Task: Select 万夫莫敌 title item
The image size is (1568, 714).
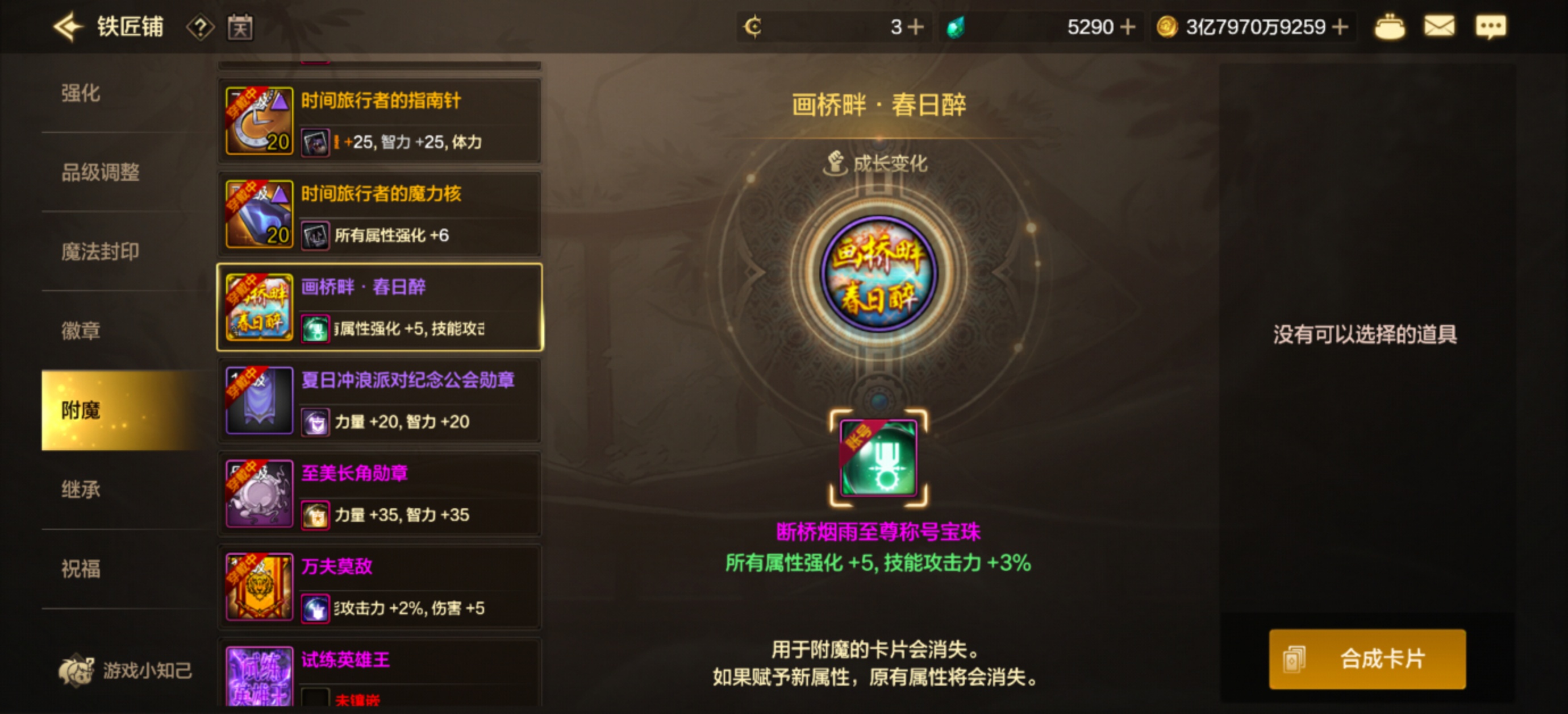Action: point(380,587)
